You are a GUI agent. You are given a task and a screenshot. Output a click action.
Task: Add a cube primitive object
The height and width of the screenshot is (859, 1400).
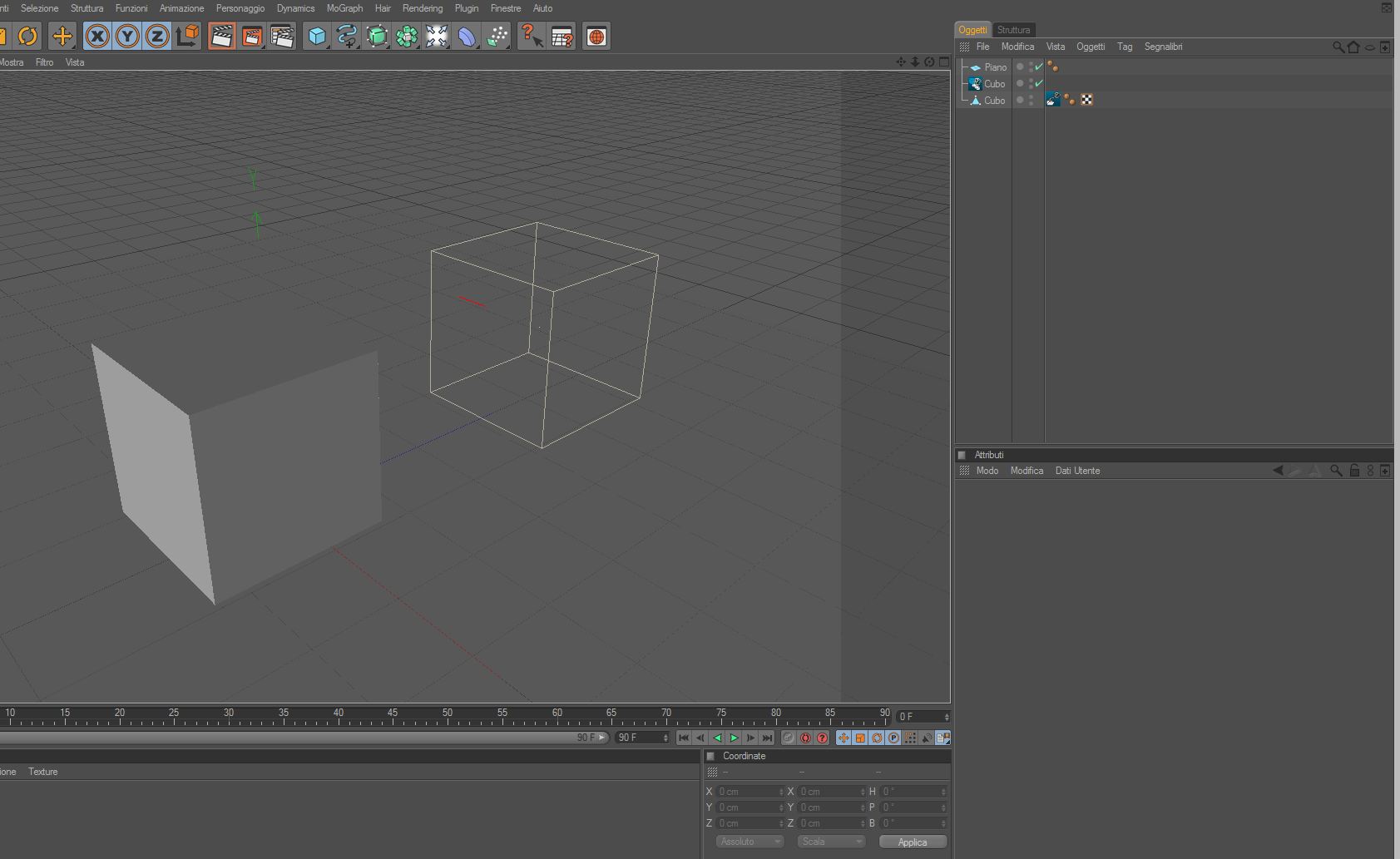pyautogui.click(x=317, y=36)
